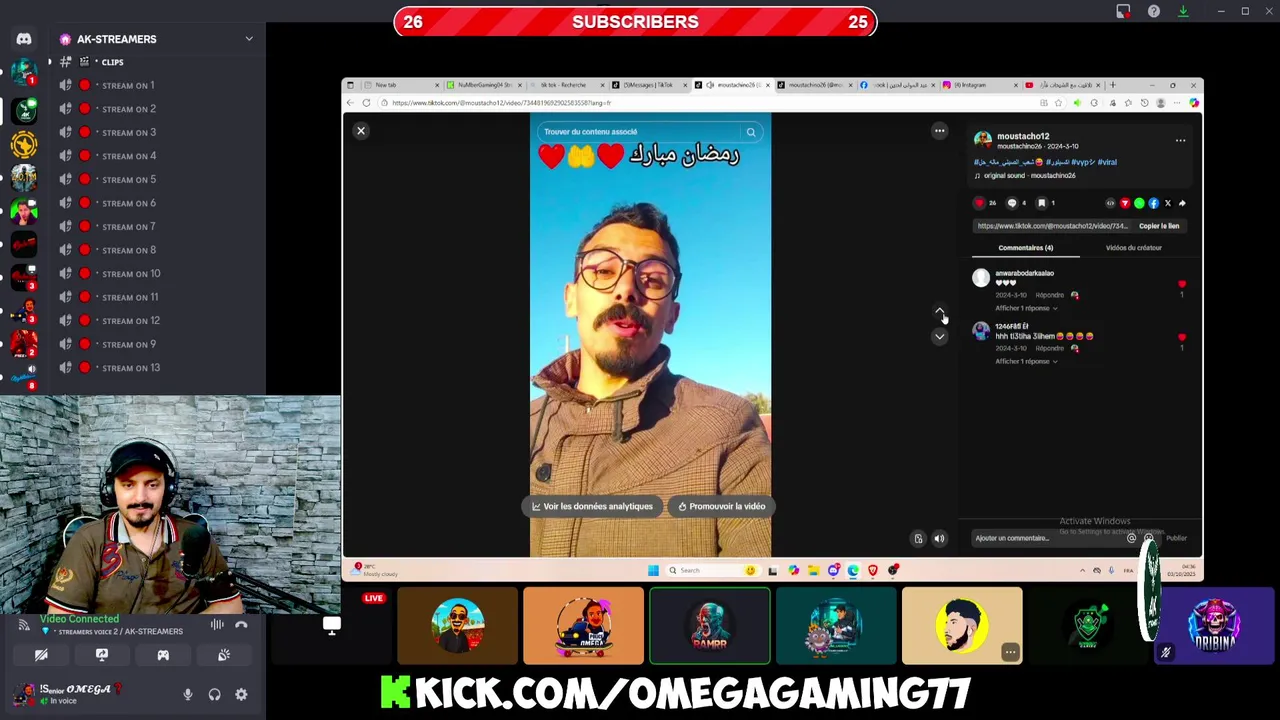Deafen with the headphones icon

click(214, 694)
